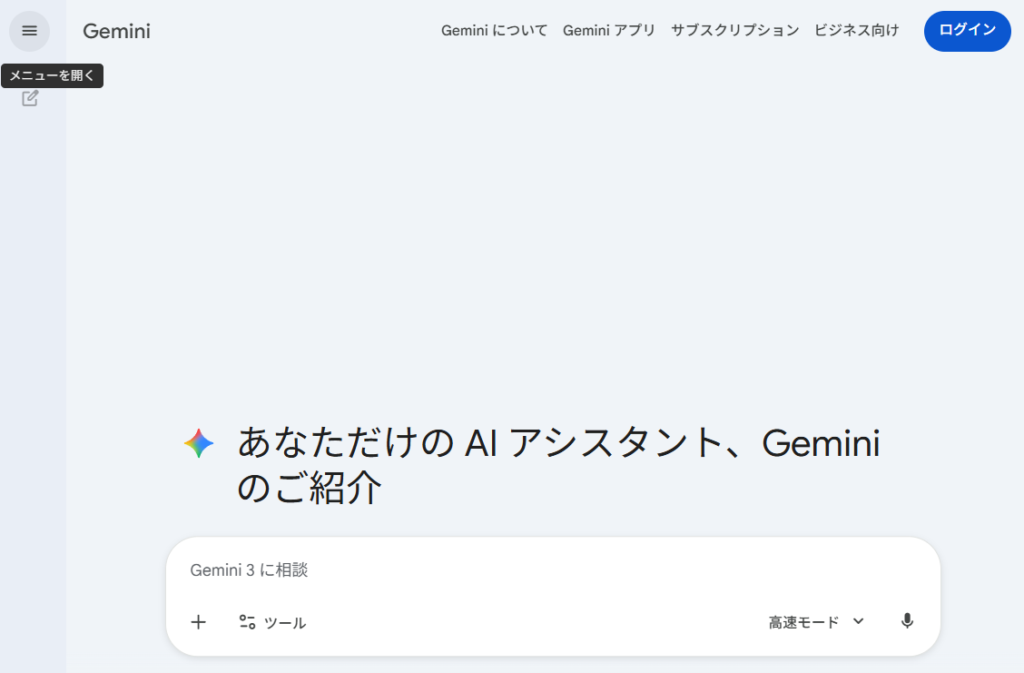Click the のご紹介 heading line
1024x673 pixels.
(x=310, y=488)
